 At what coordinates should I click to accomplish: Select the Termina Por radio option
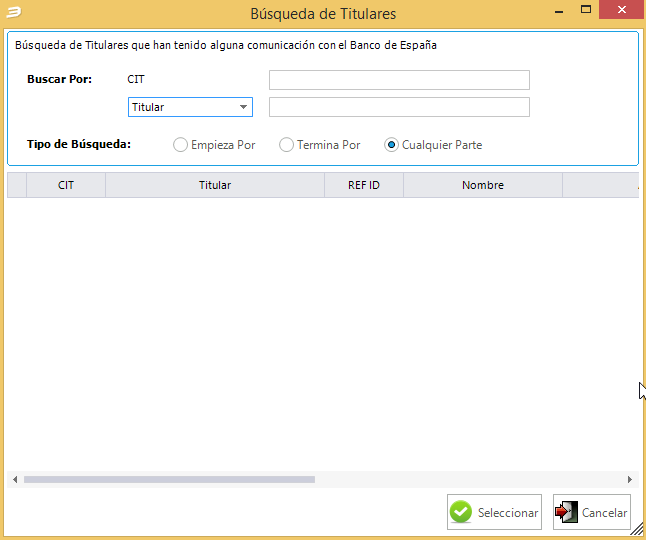click(x=287, y=145)
